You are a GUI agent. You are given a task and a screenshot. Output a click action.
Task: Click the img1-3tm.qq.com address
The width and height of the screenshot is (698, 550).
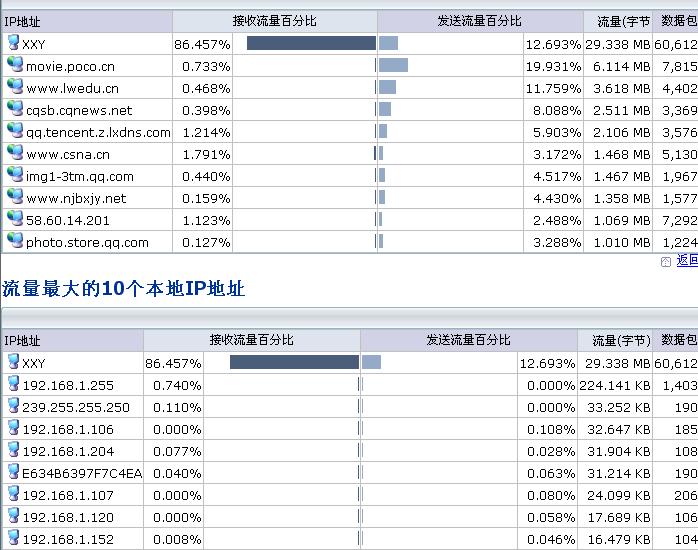click(x=80, y=176)
